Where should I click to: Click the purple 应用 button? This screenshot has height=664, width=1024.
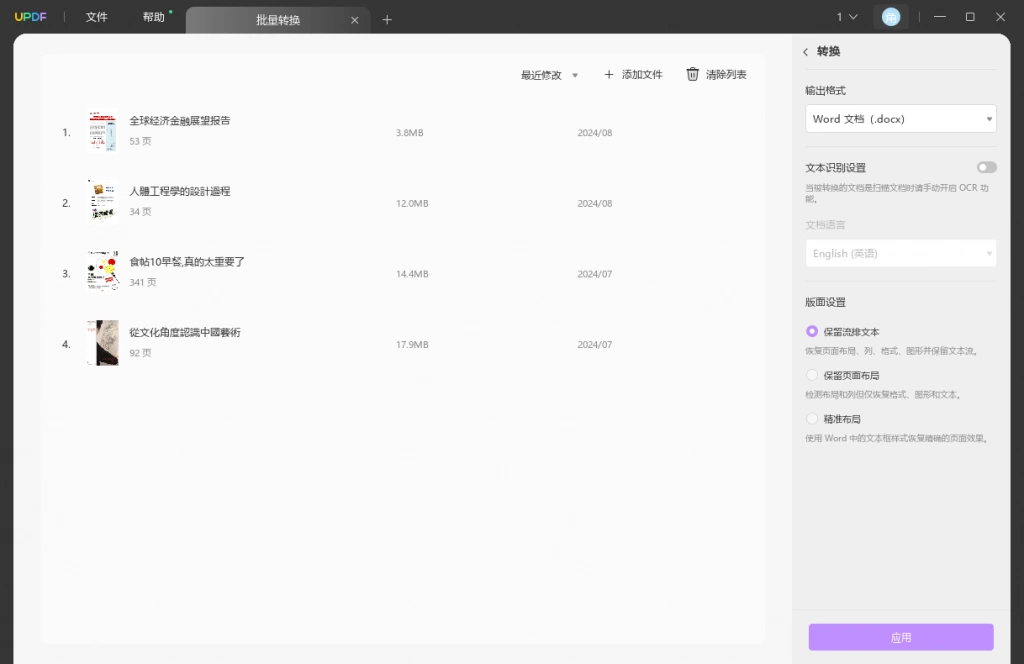point(901,637)
